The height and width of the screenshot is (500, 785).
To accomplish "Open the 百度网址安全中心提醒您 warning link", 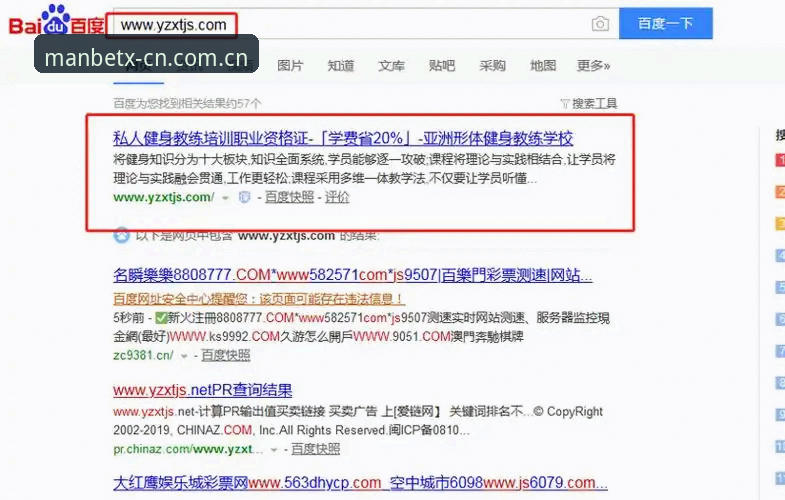I will pos(259,299).
